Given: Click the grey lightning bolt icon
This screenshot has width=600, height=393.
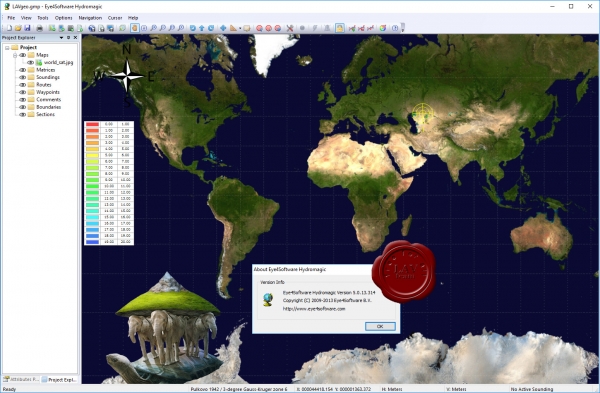Looking at the screenshot, I should pyautogui.click(x=315, y=28).
